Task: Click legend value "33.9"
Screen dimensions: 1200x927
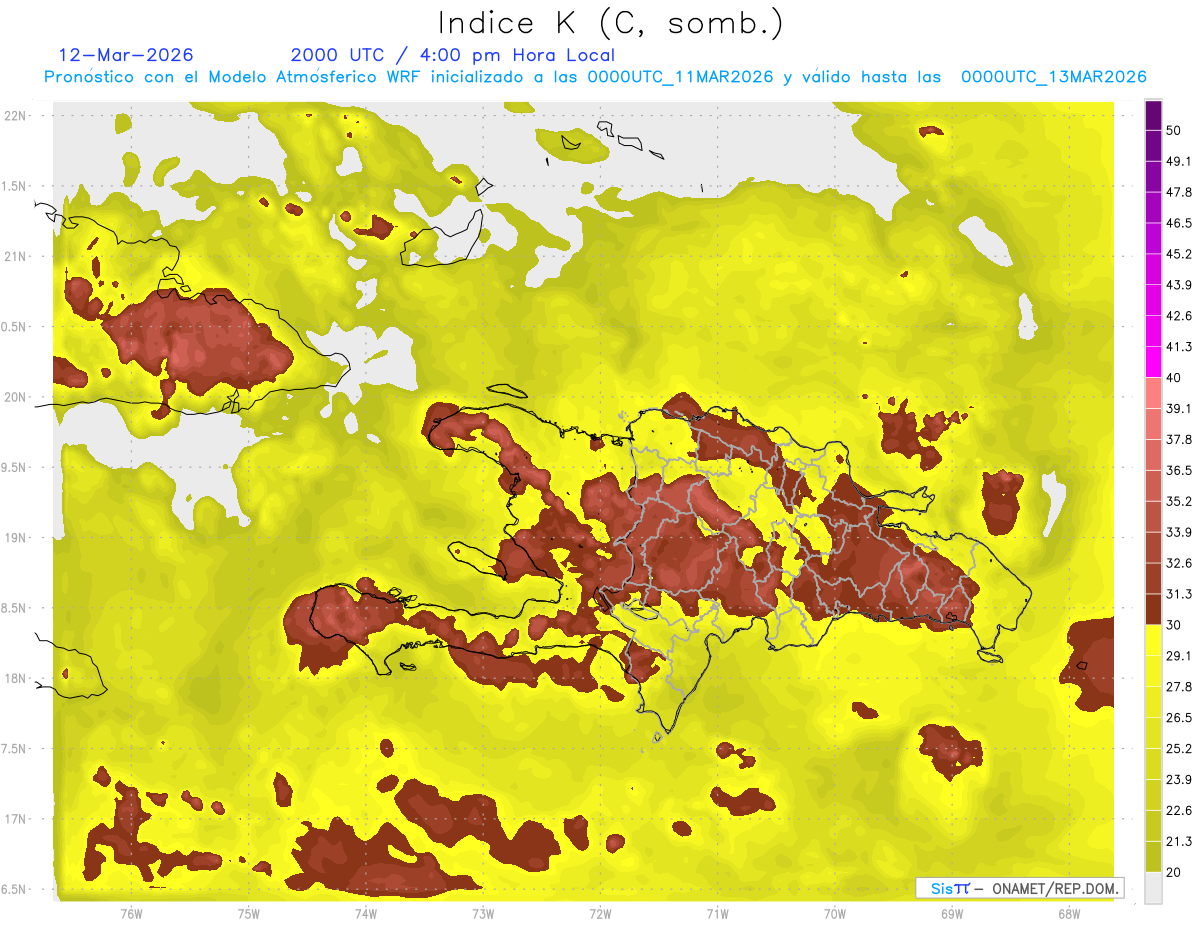Action: [1178, 532]
